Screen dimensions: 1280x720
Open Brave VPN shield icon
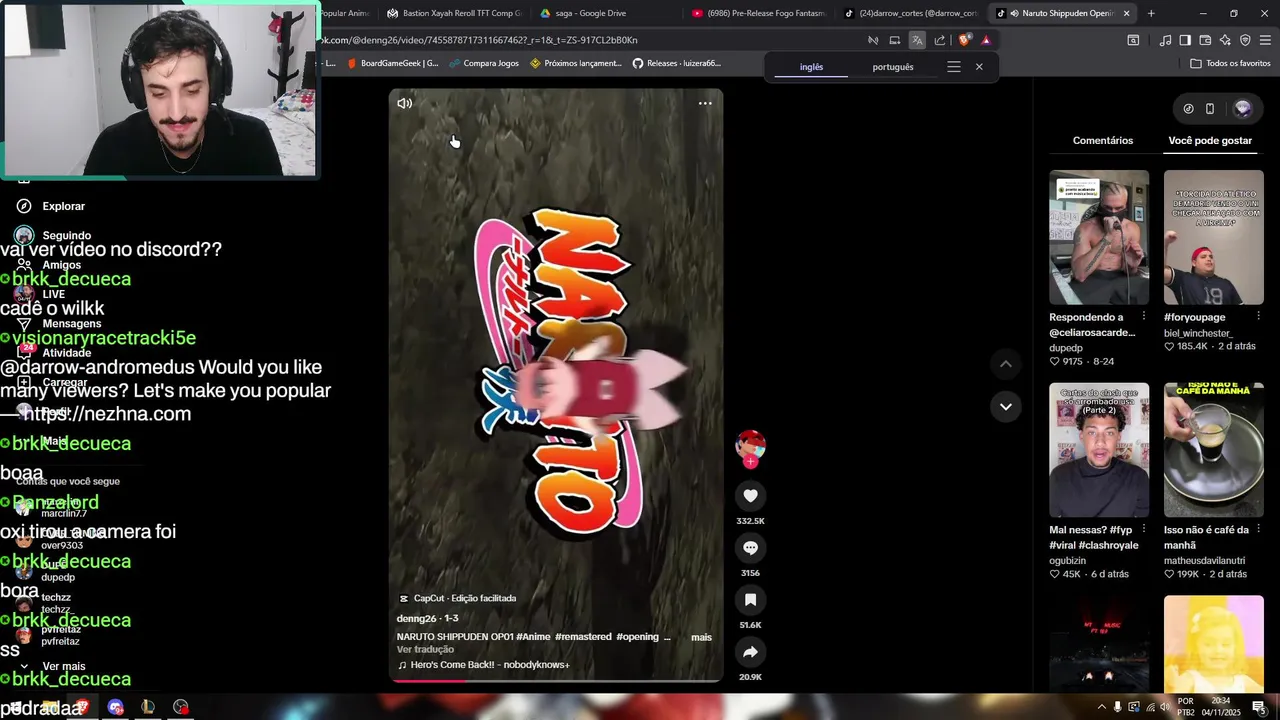coord(1245,40)
